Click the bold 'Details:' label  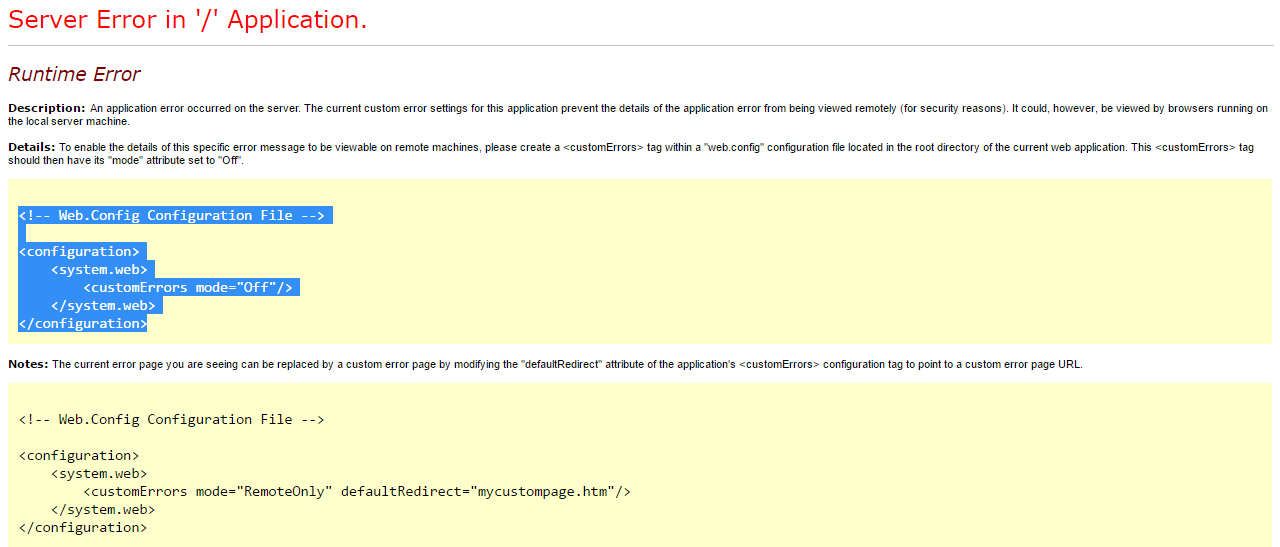tap(32, 147)
